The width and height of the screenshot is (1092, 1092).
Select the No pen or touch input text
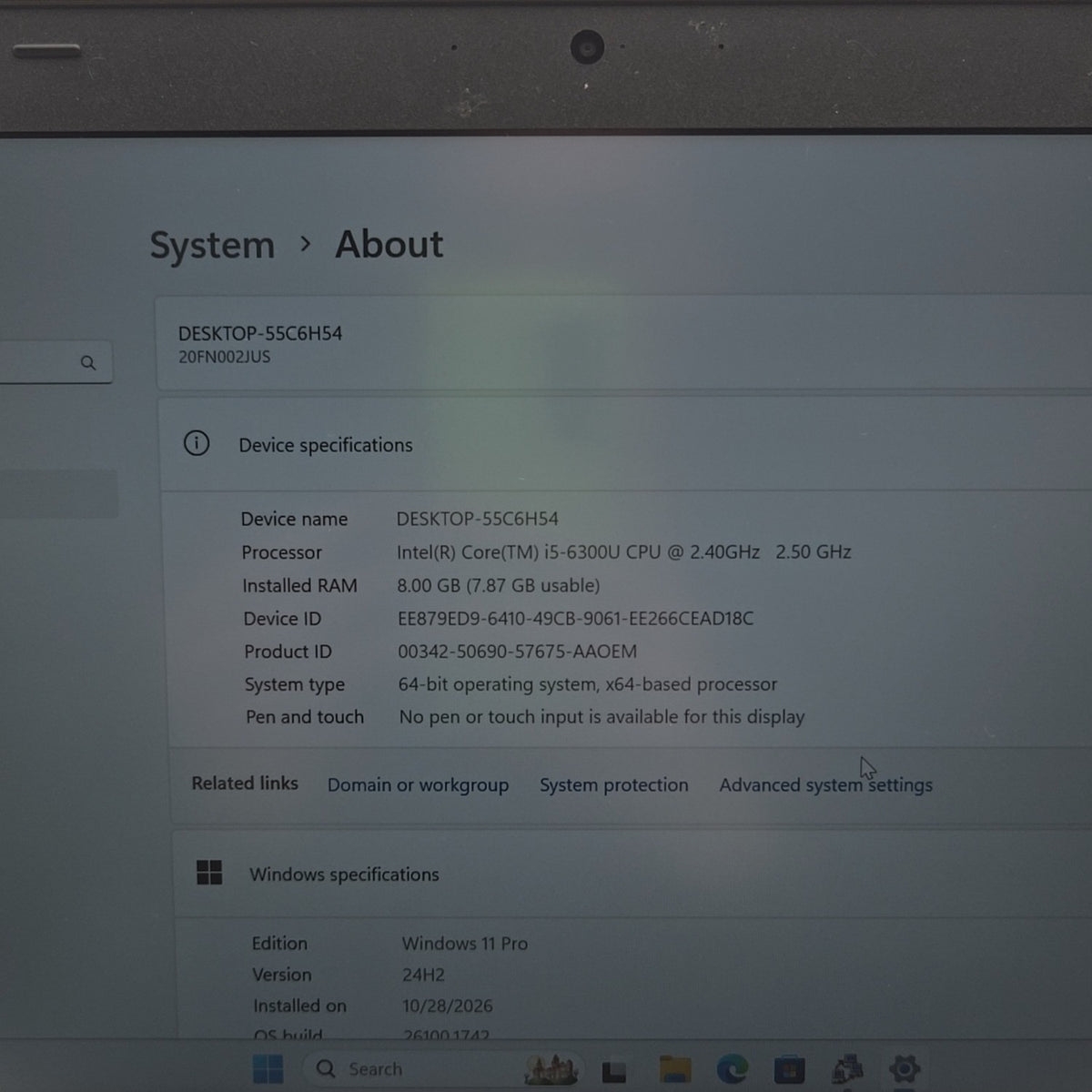[x=602, y=717]
